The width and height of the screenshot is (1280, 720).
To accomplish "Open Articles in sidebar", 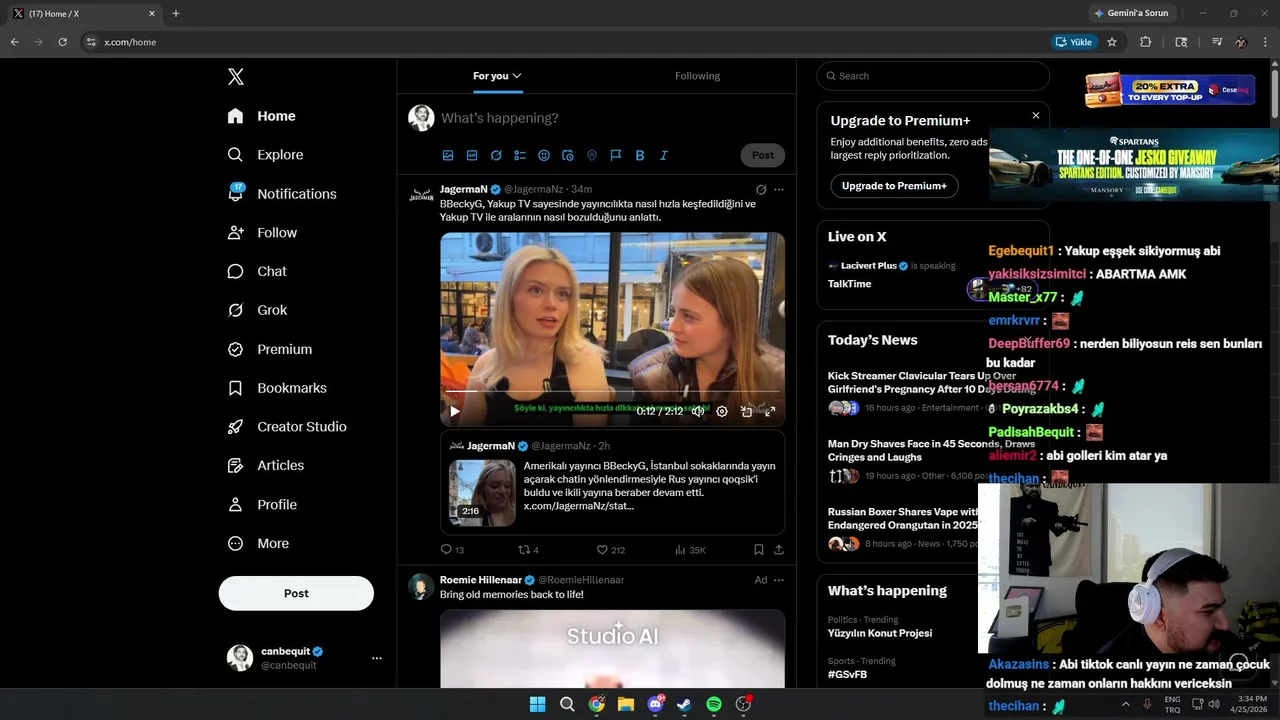I will (266, 465).
